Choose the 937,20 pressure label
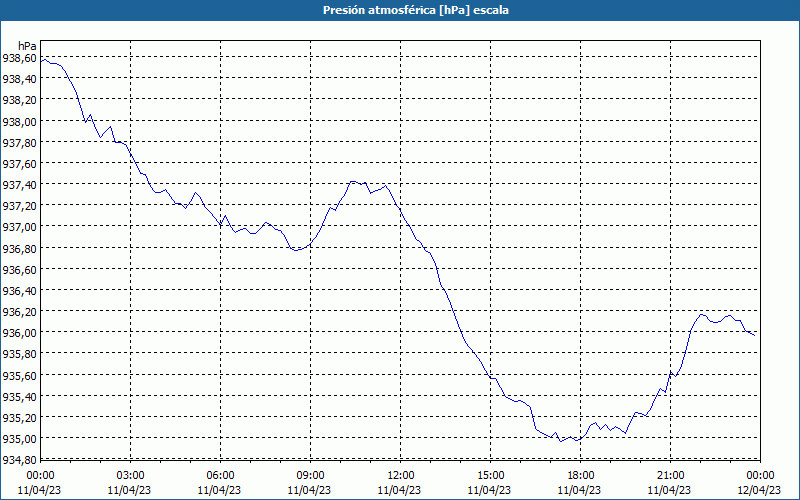800x500 pixels. (x=19, y=206)
